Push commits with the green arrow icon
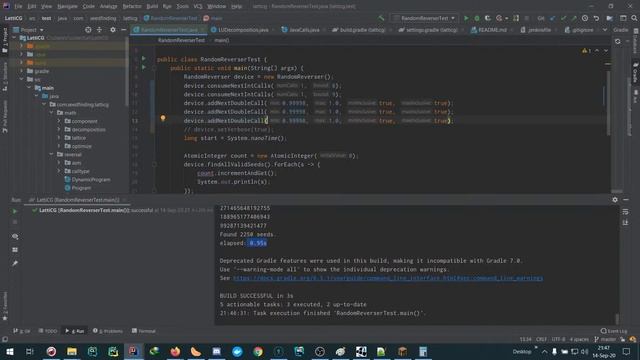 [x=574, y=18]
